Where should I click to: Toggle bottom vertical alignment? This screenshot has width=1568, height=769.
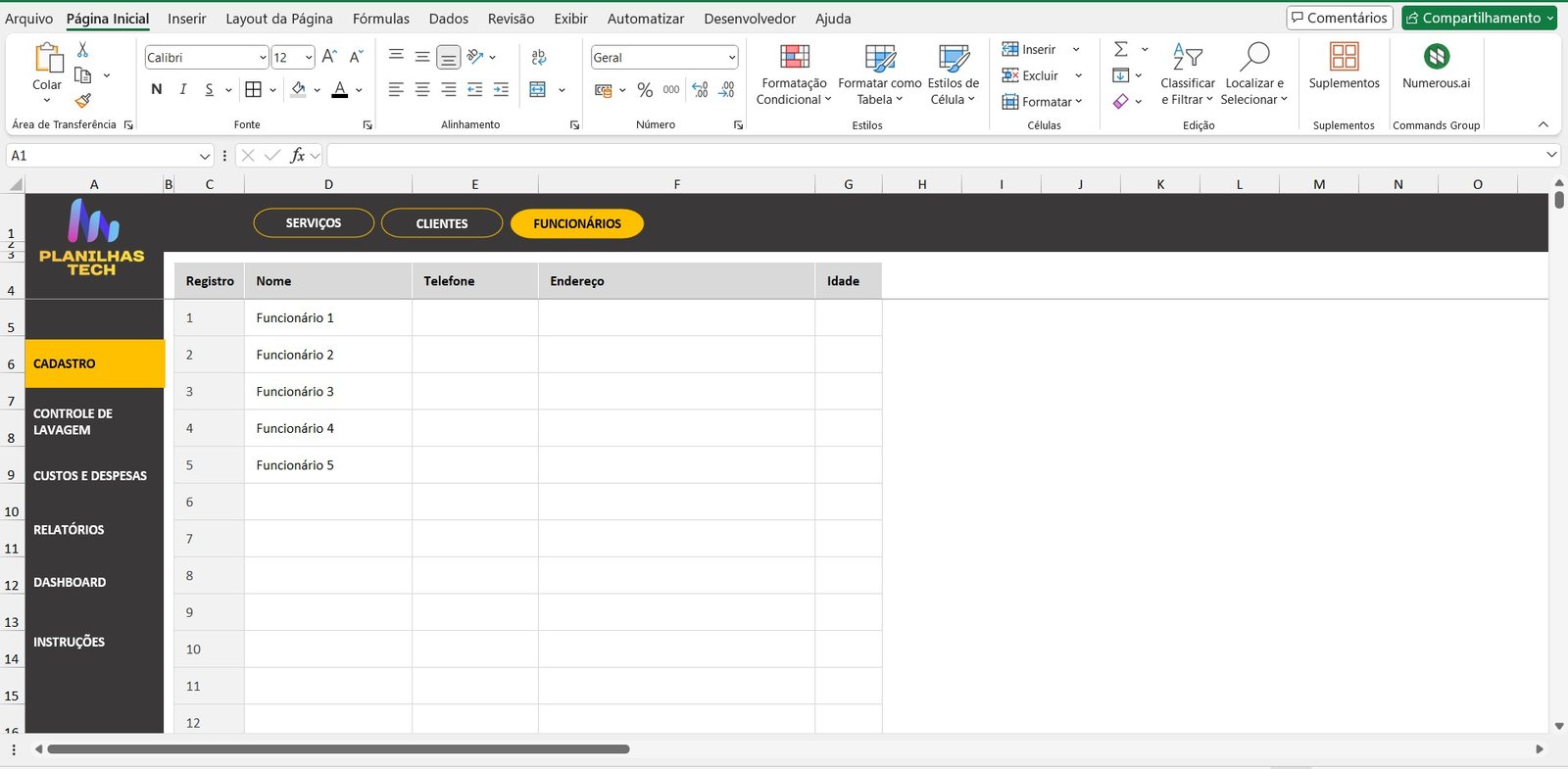448,58
